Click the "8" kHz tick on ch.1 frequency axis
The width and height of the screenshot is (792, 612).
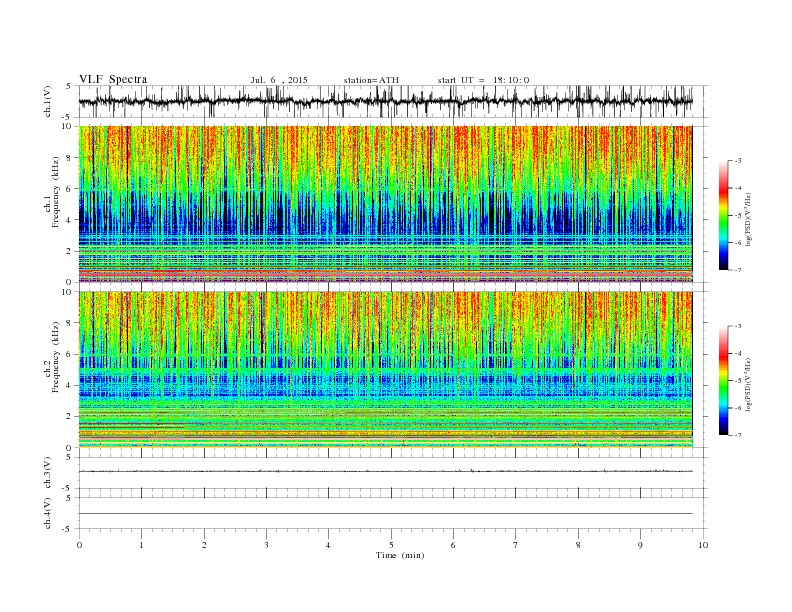coord(70,158)
